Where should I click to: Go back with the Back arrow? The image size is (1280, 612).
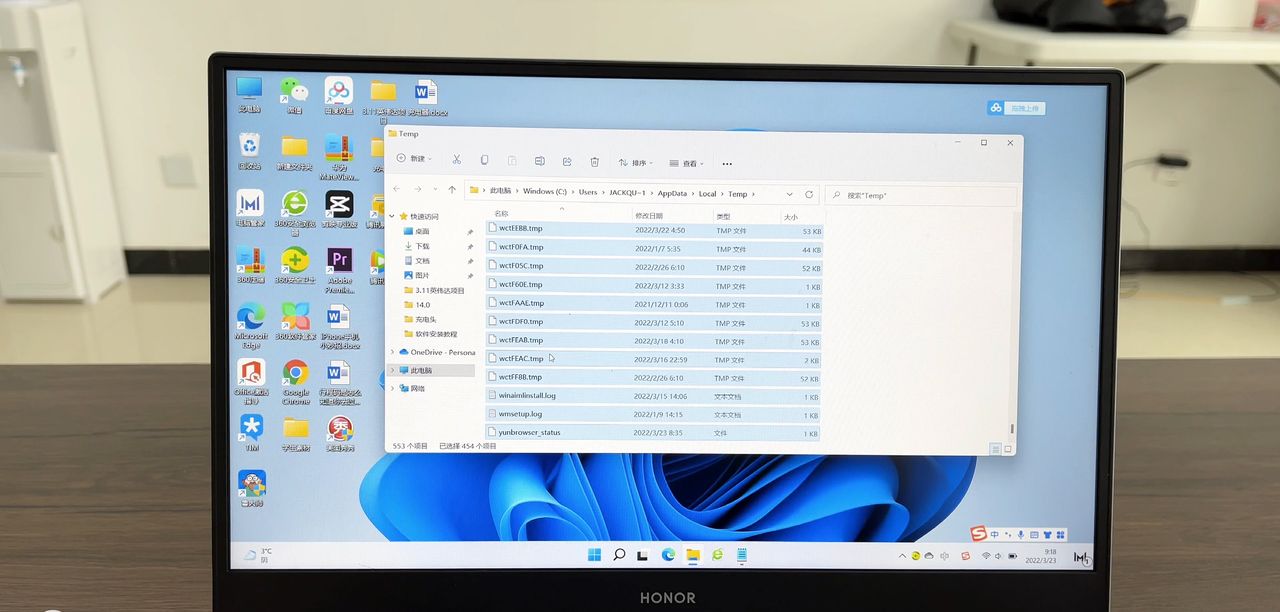(x=397, y=189)
